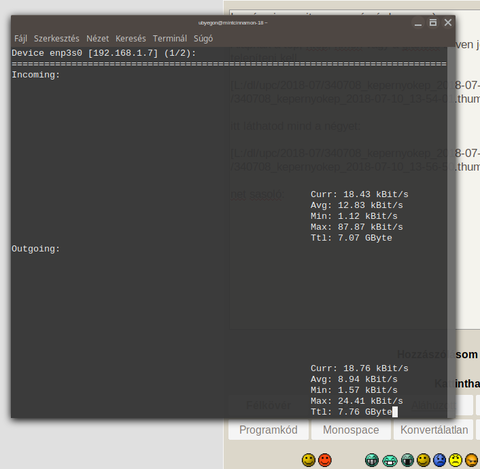
Task: Insert the dark yellow smirking emoticon
Action: pos(423,460)
